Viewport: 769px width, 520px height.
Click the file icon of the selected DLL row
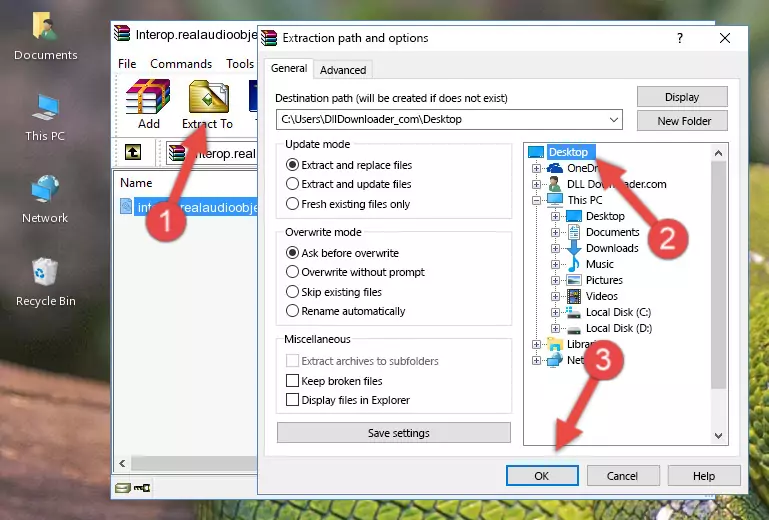point(126,207)
